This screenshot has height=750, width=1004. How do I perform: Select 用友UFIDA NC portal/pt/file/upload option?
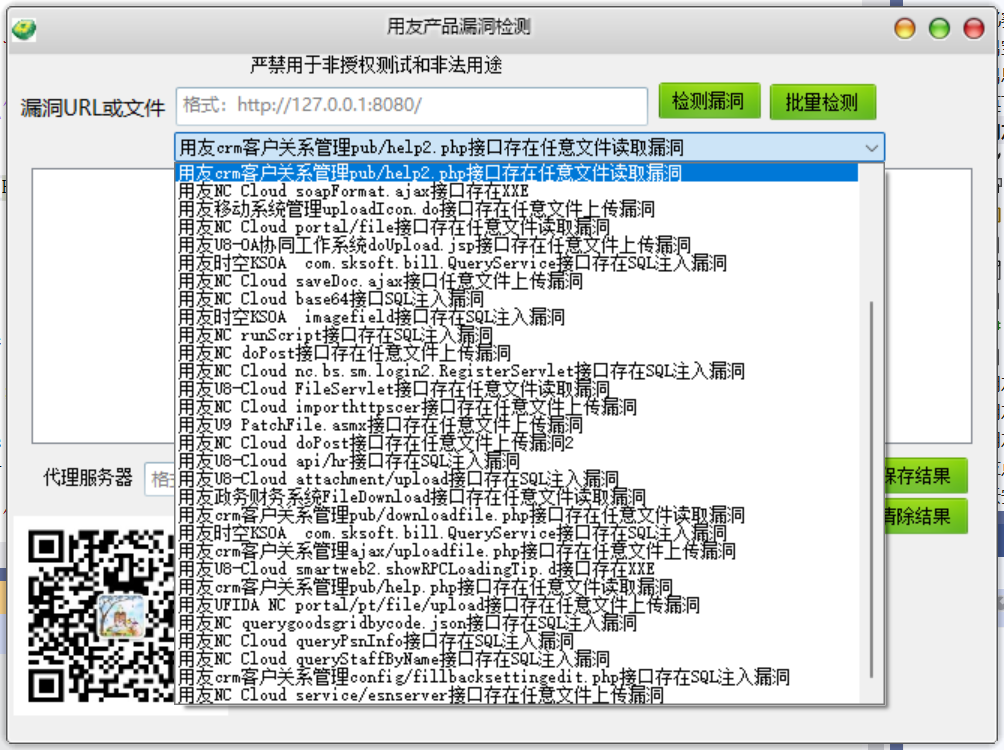tap(517, 605)
